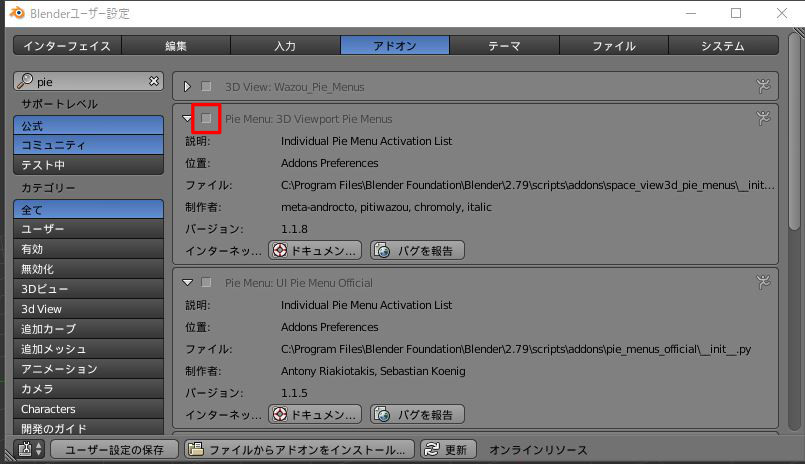Viewport: 805px width, 464px height.
Task: Select the 開発のガイド category
Action: 88,428
